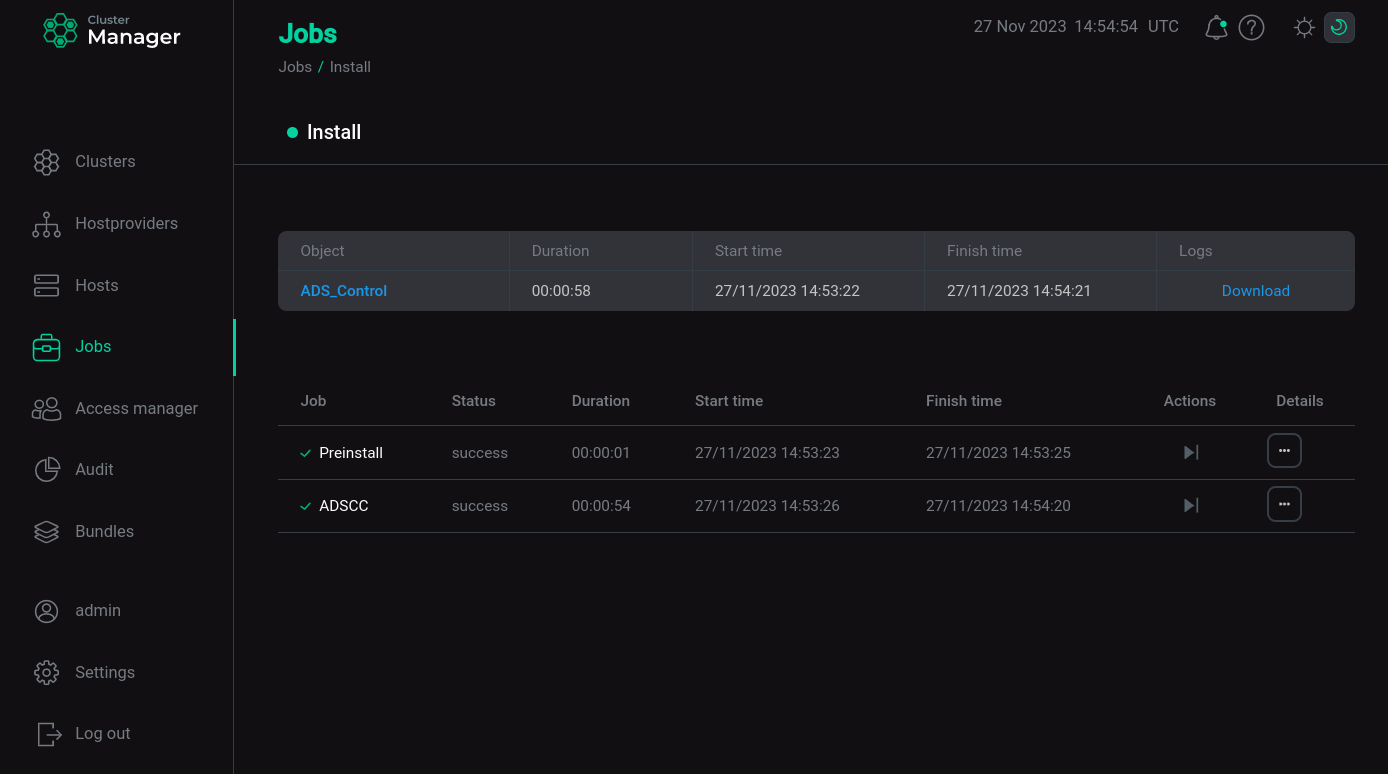Select the Jobs briefcase icon
Screen dimensions: 1388x774
point(47,347)
